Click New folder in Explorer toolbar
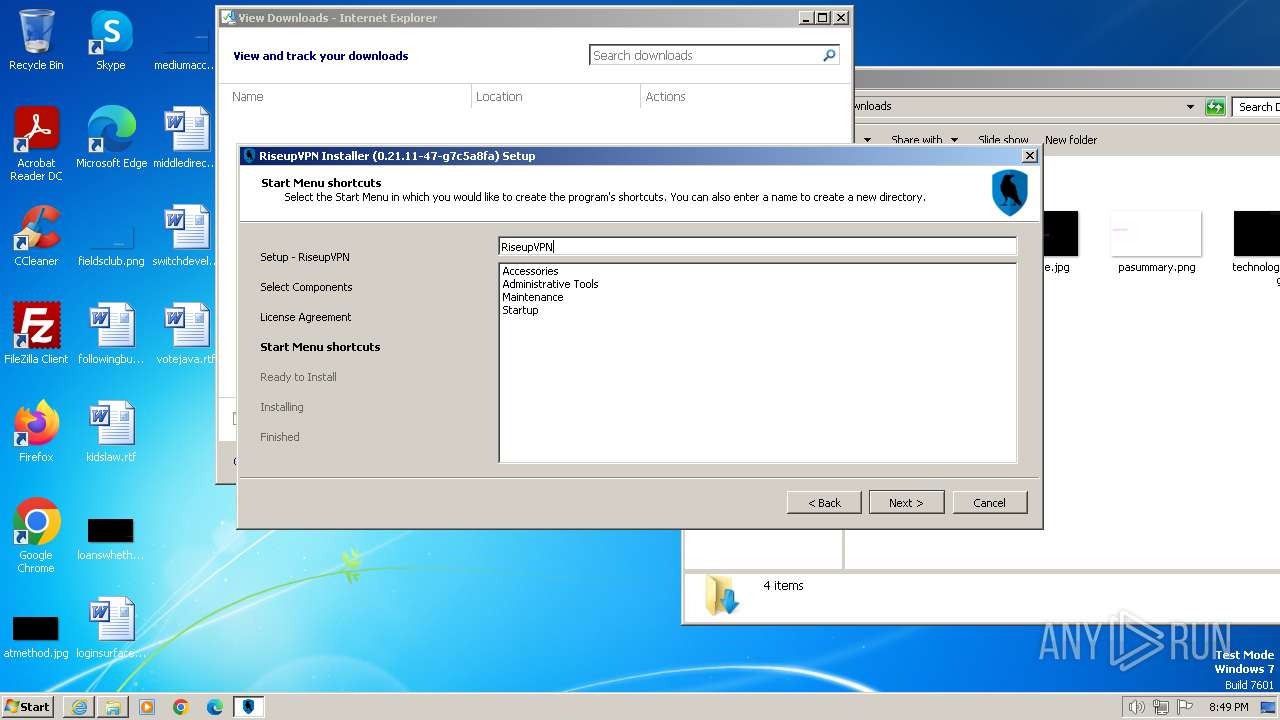 [x=1071, y=140]
